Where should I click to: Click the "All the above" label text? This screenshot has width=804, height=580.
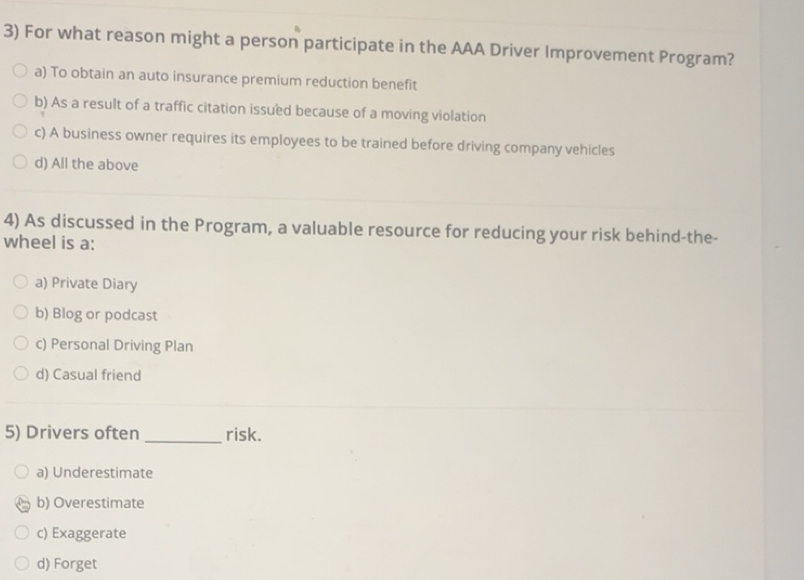click(x=87, y=165)
